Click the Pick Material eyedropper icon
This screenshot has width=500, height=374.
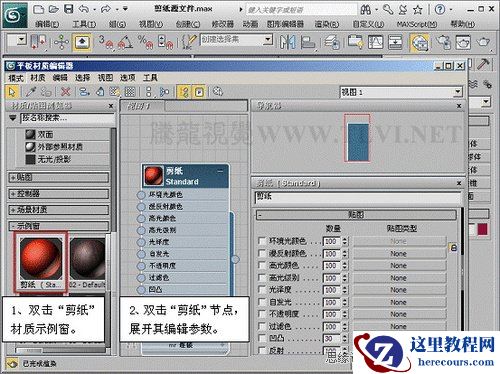[32, 92]
